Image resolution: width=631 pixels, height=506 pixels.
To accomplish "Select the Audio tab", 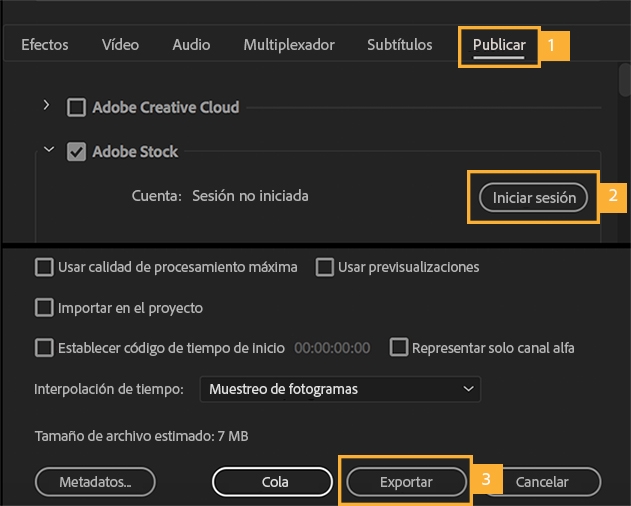I will (x=191, y=45).
